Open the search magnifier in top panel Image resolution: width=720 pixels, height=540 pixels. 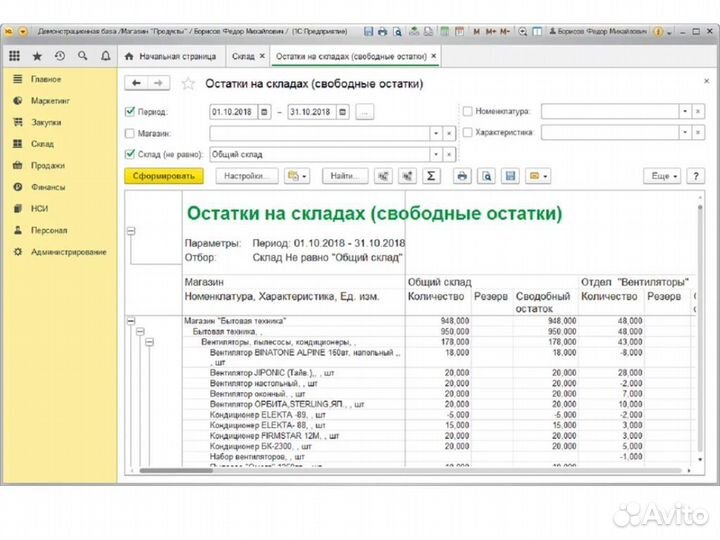point(81,56)
